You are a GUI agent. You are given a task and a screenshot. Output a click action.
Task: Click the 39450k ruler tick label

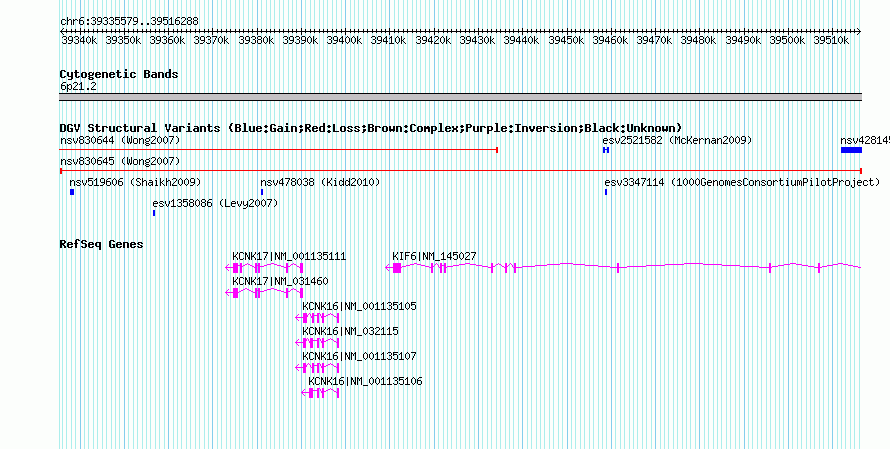[566, 41]
